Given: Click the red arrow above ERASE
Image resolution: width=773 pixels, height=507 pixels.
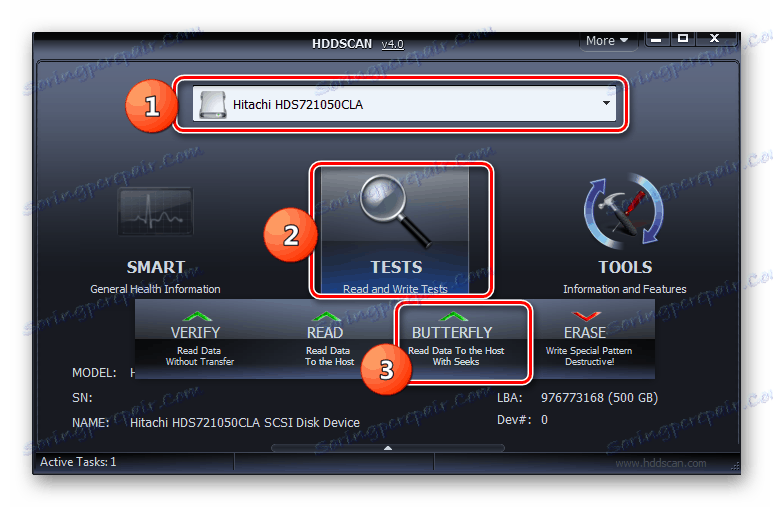Looking at the screenshot, I should click(586, 317).
